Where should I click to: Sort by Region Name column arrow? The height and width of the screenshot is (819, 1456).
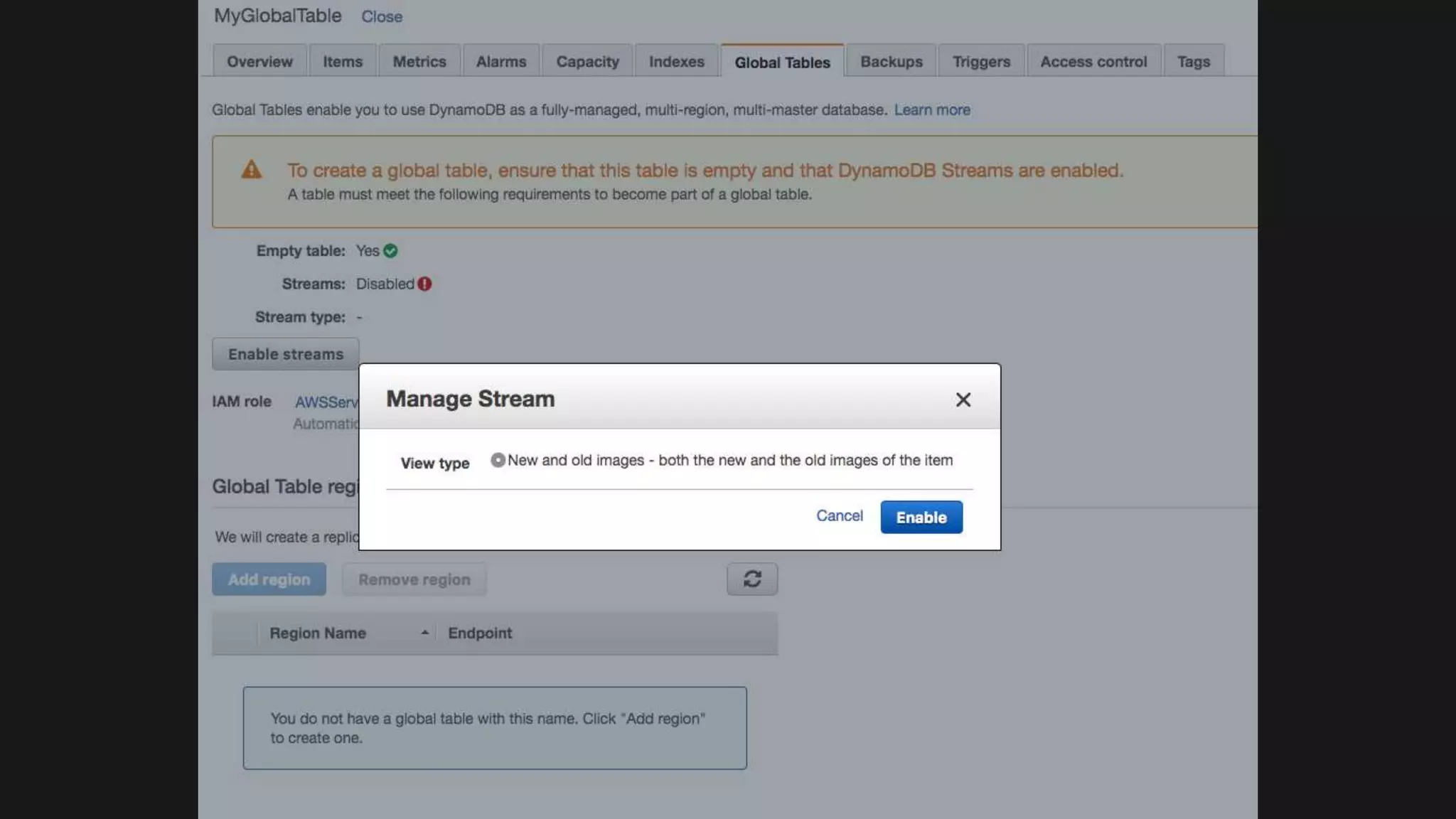pyautogui.click(x=424, y=633)
